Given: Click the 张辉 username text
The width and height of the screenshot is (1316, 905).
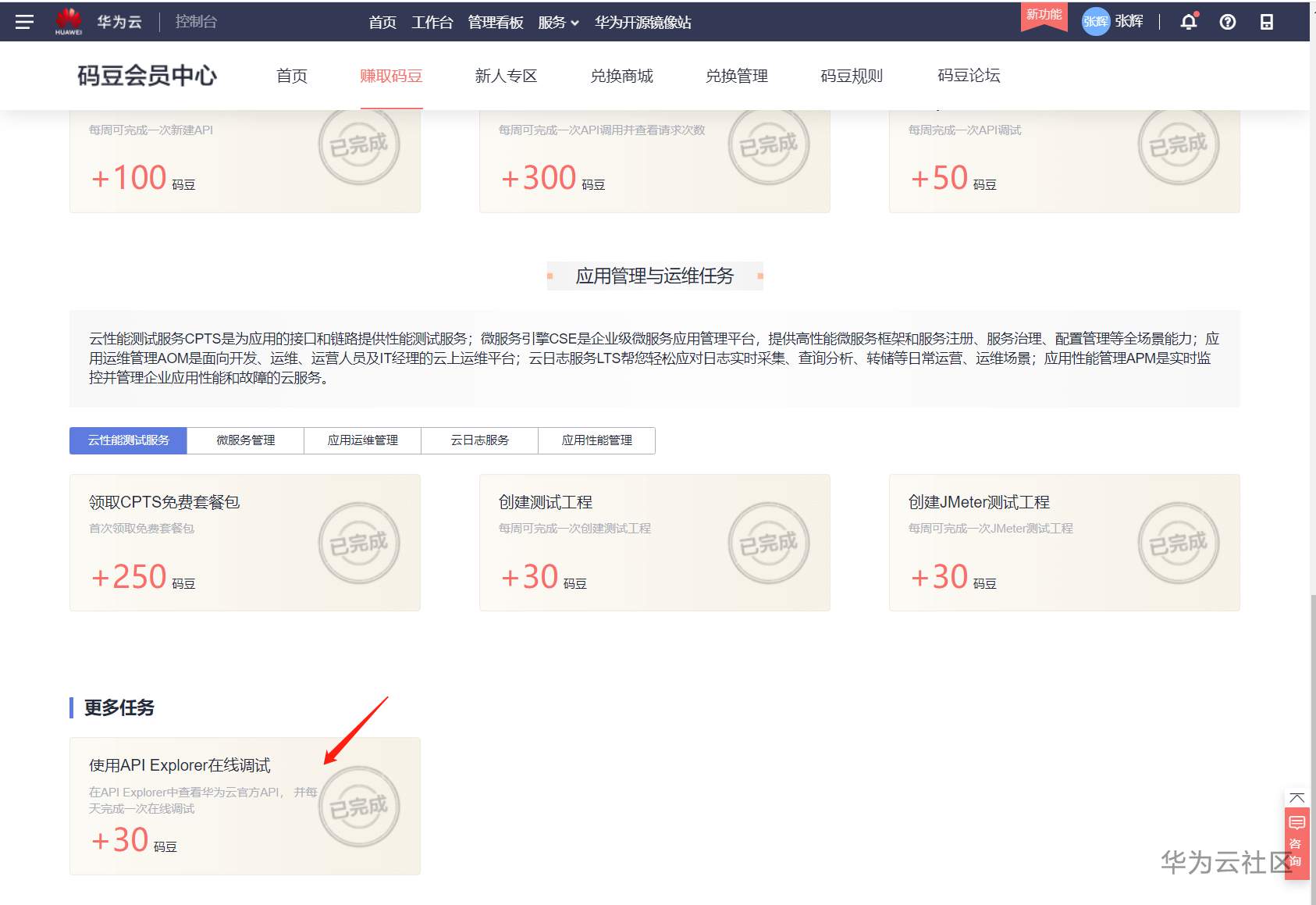Looking at the screenshot, I should (x=1129, y=22).
